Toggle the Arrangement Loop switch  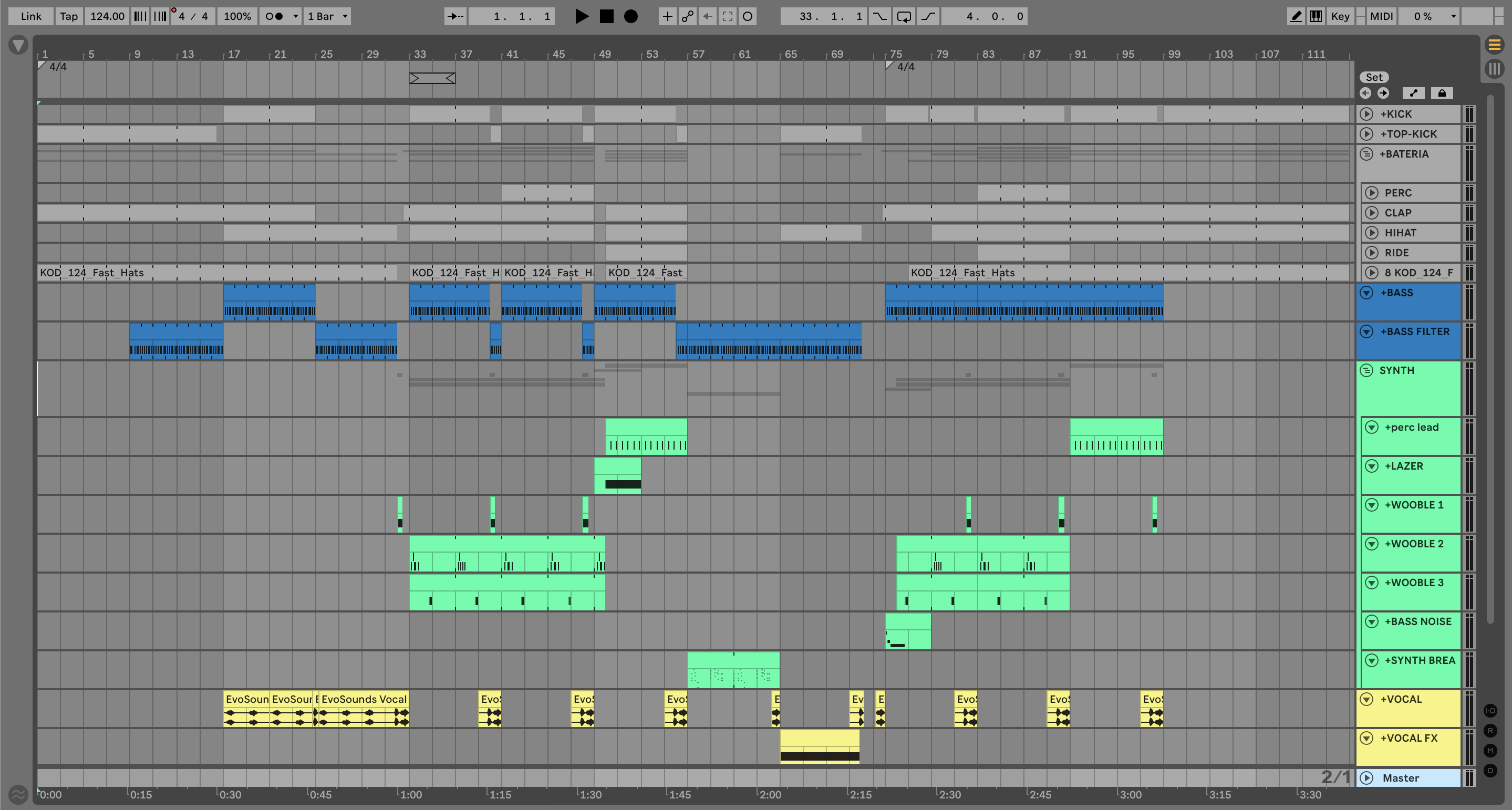point(904,16)
